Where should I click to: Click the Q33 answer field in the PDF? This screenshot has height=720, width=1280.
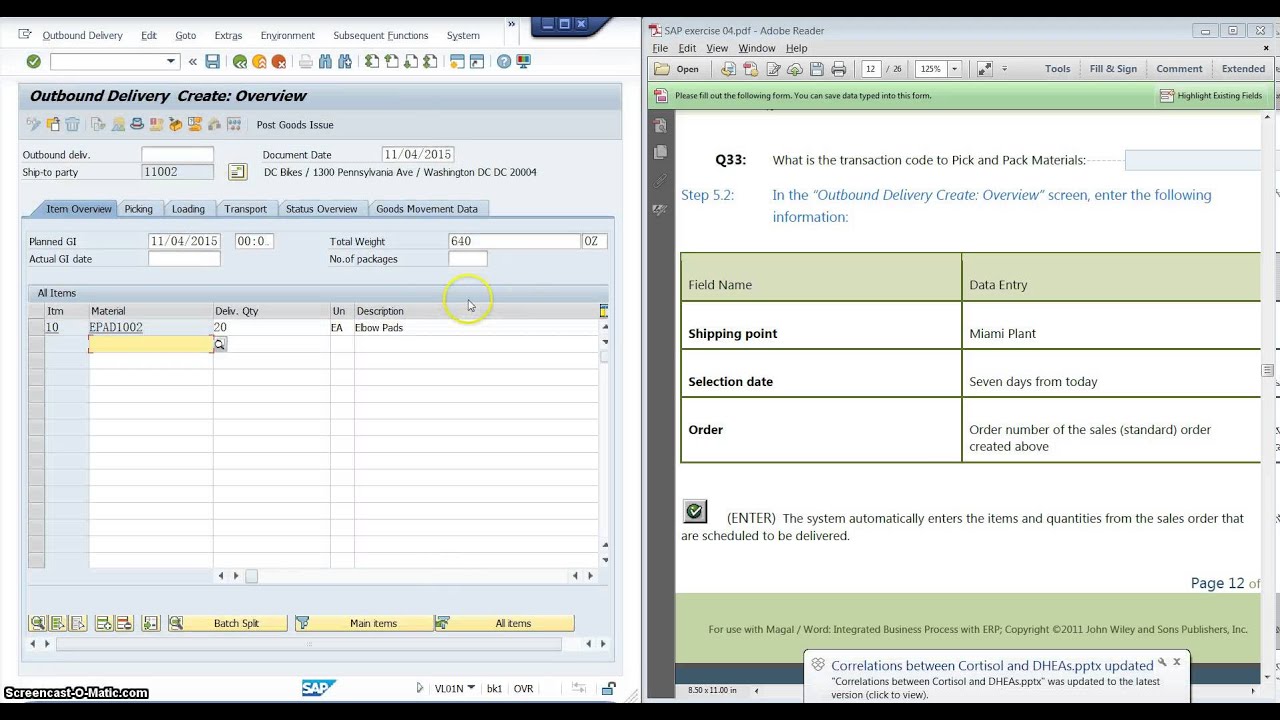[x=1192, y=160]
